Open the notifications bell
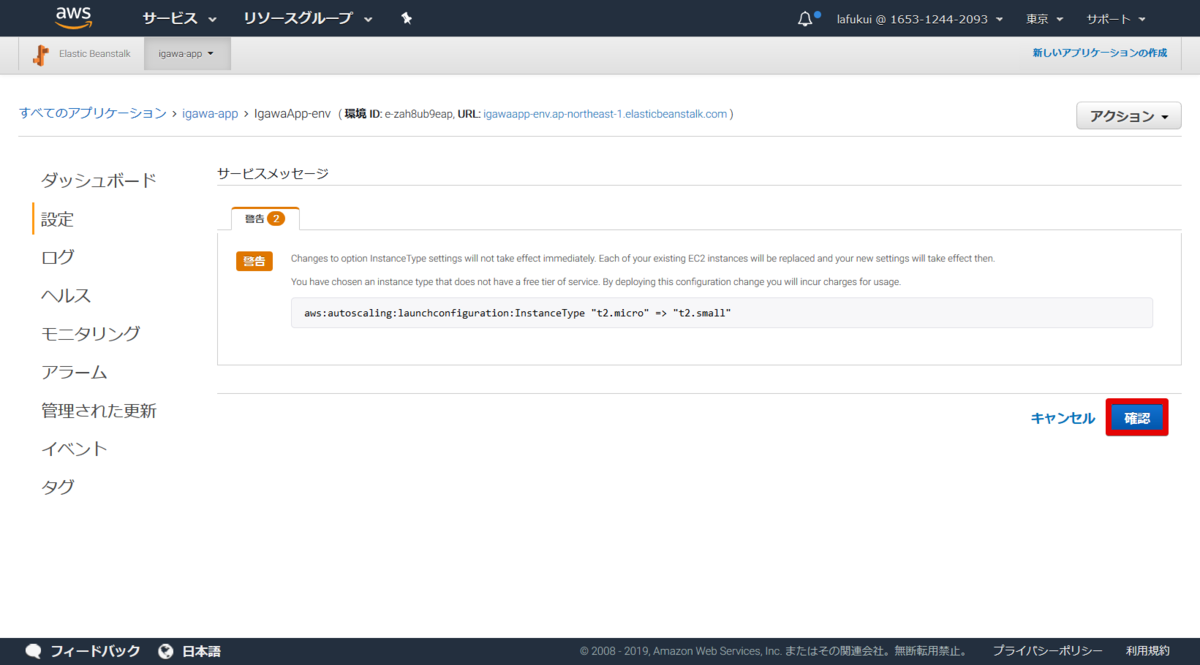The height and width of the screenshot is (665, 1200). click(806, 19)
